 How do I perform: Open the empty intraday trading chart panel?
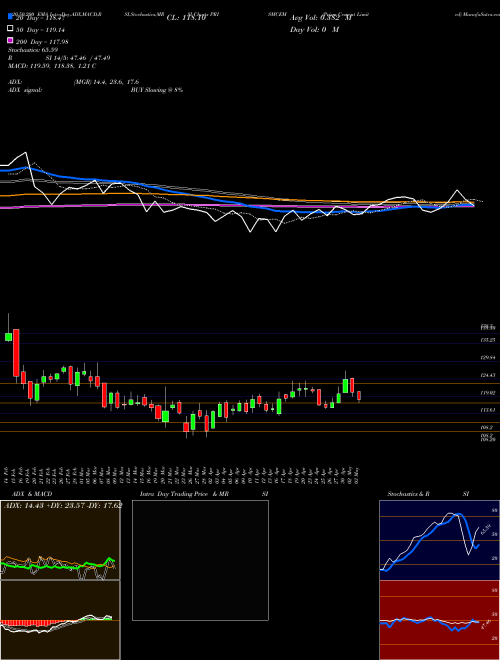(x=200, y=560)
